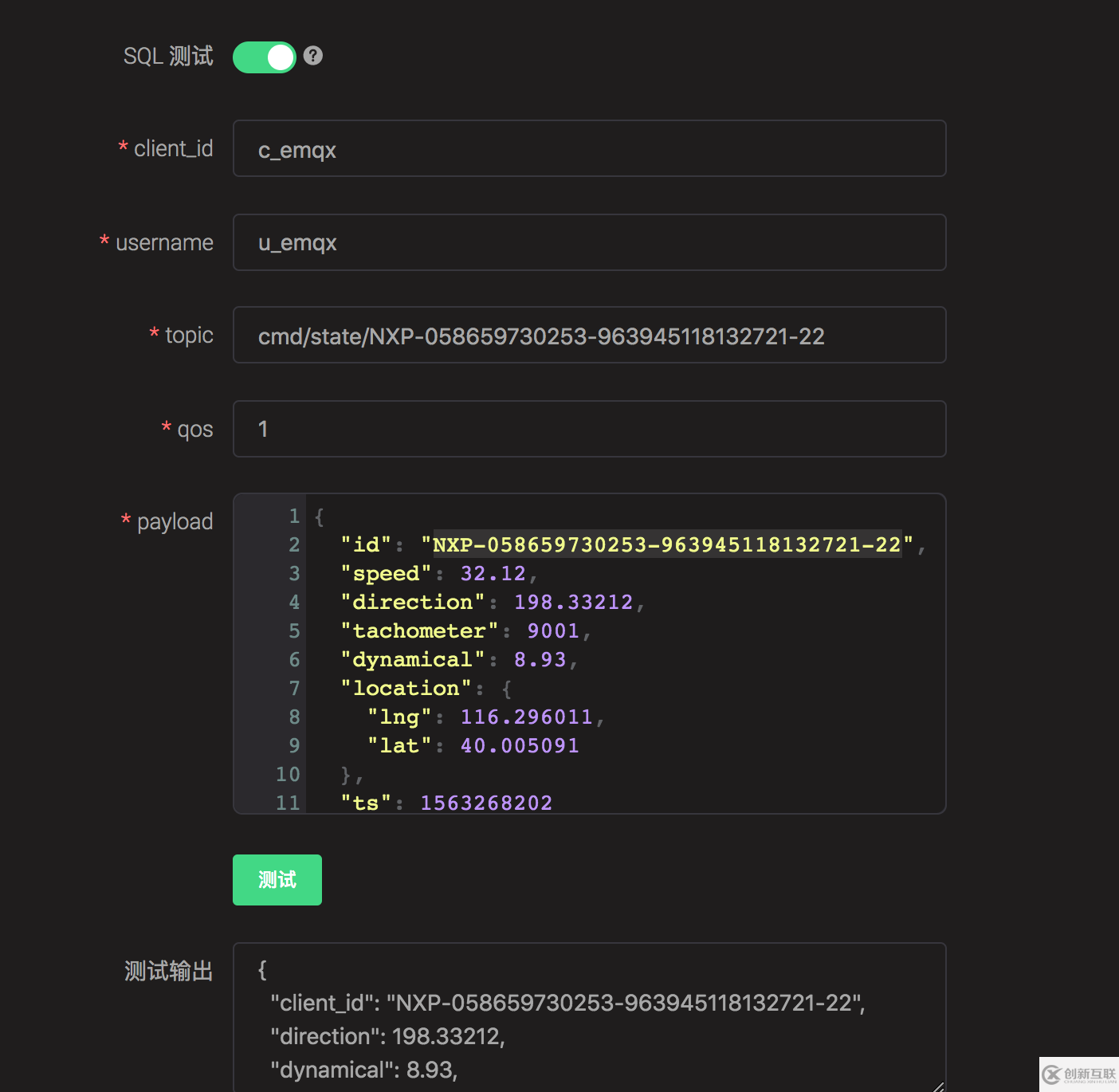Click the lat value 40.005091

(520, 745)
